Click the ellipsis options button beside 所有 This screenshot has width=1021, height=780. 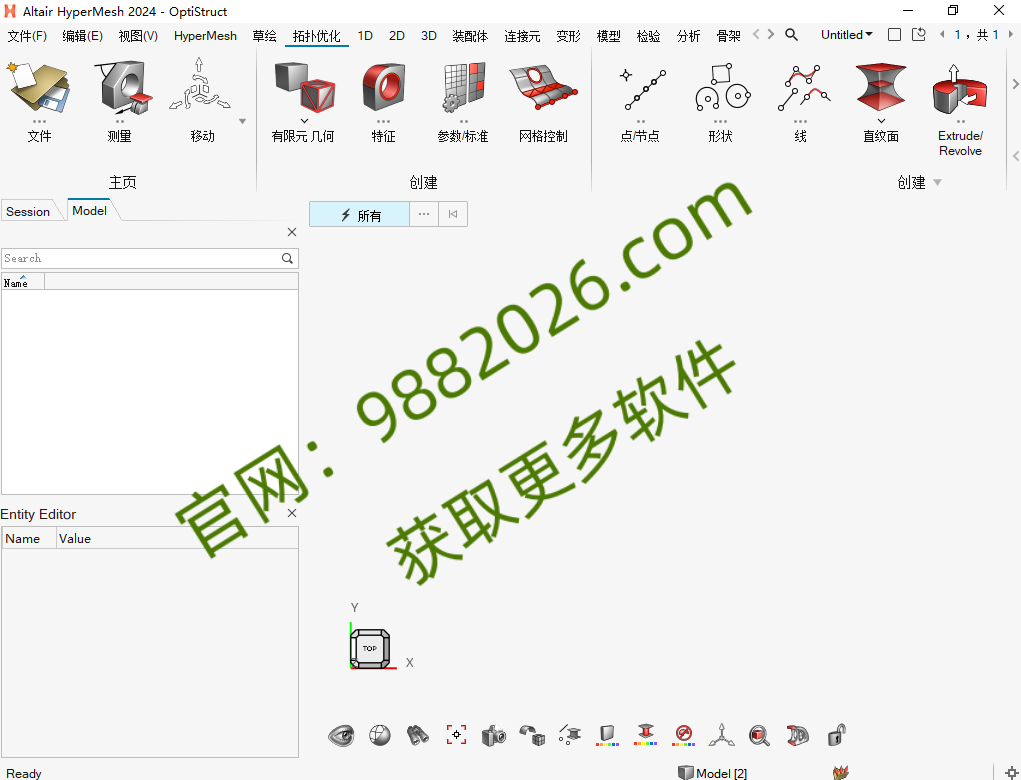pyautogui.click(x=424, y=214)
